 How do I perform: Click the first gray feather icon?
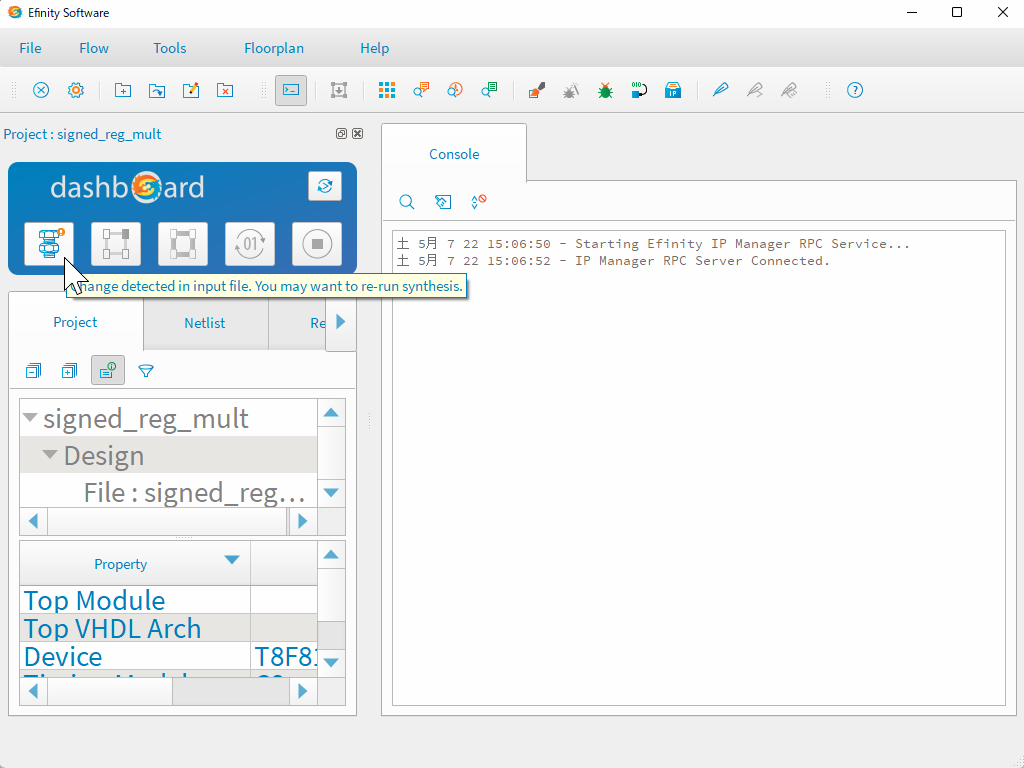pyautogui.click(x=755, y=90)
